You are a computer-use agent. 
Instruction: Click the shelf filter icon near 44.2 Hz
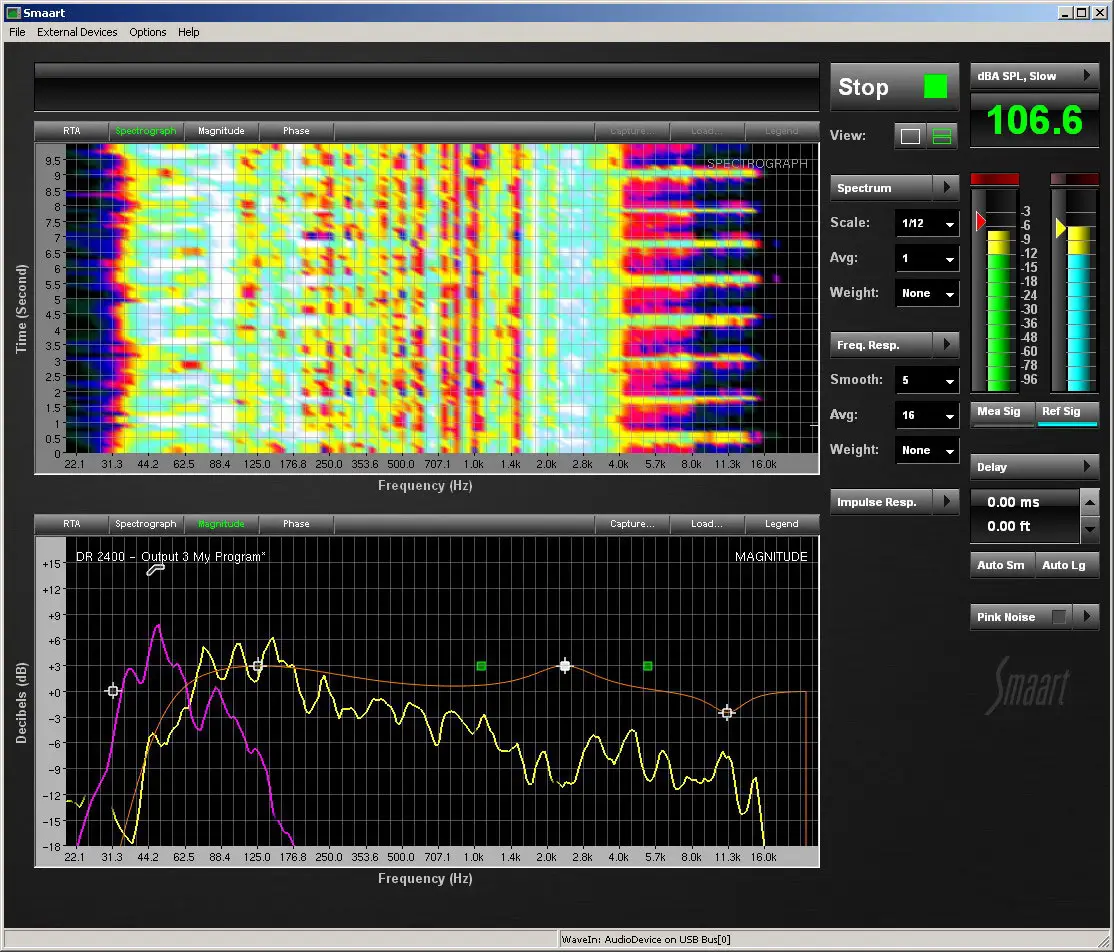pyautogui.click(x=156, y=569)
